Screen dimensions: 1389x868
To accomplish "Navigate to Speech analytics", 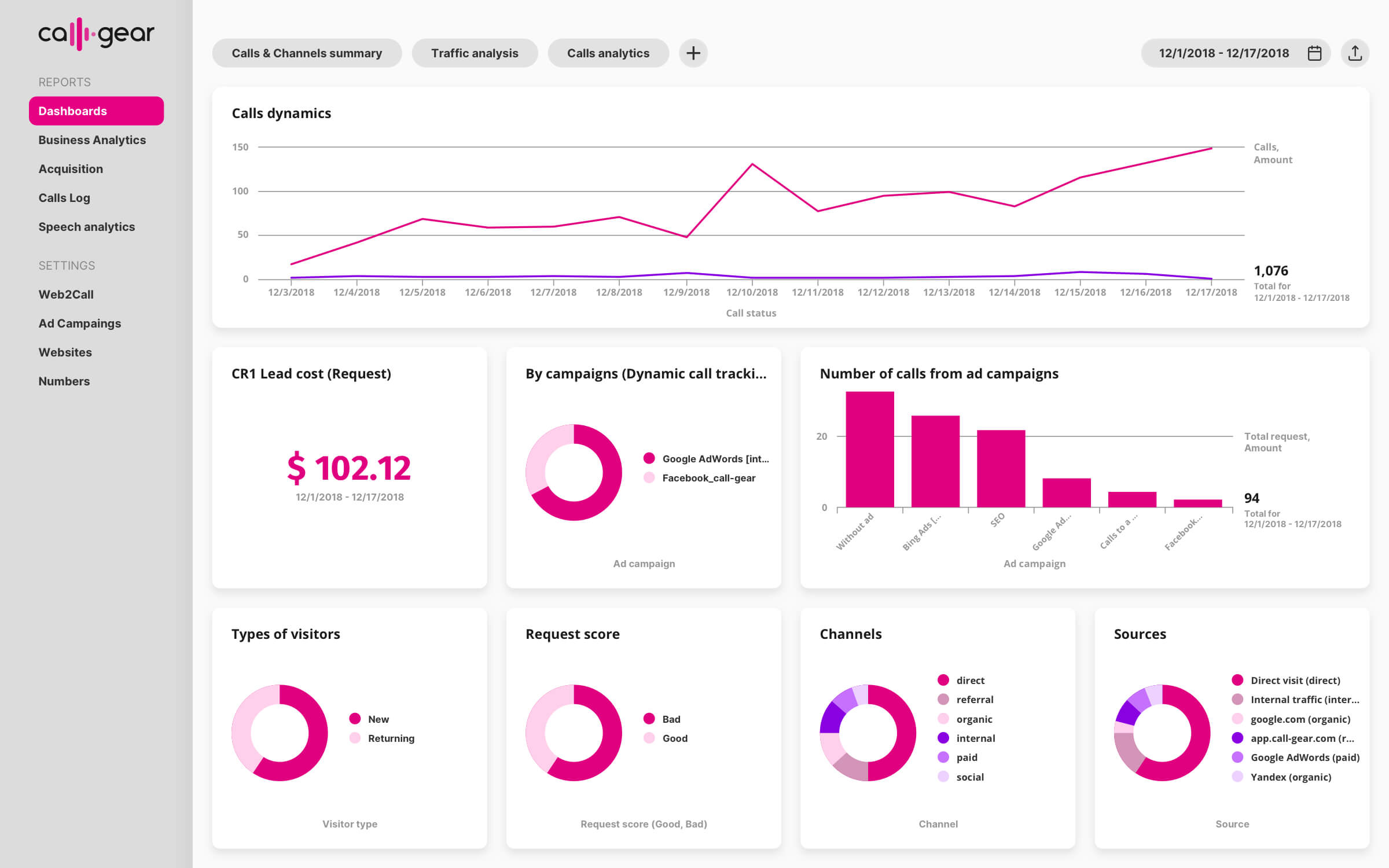I will [86, 226].
